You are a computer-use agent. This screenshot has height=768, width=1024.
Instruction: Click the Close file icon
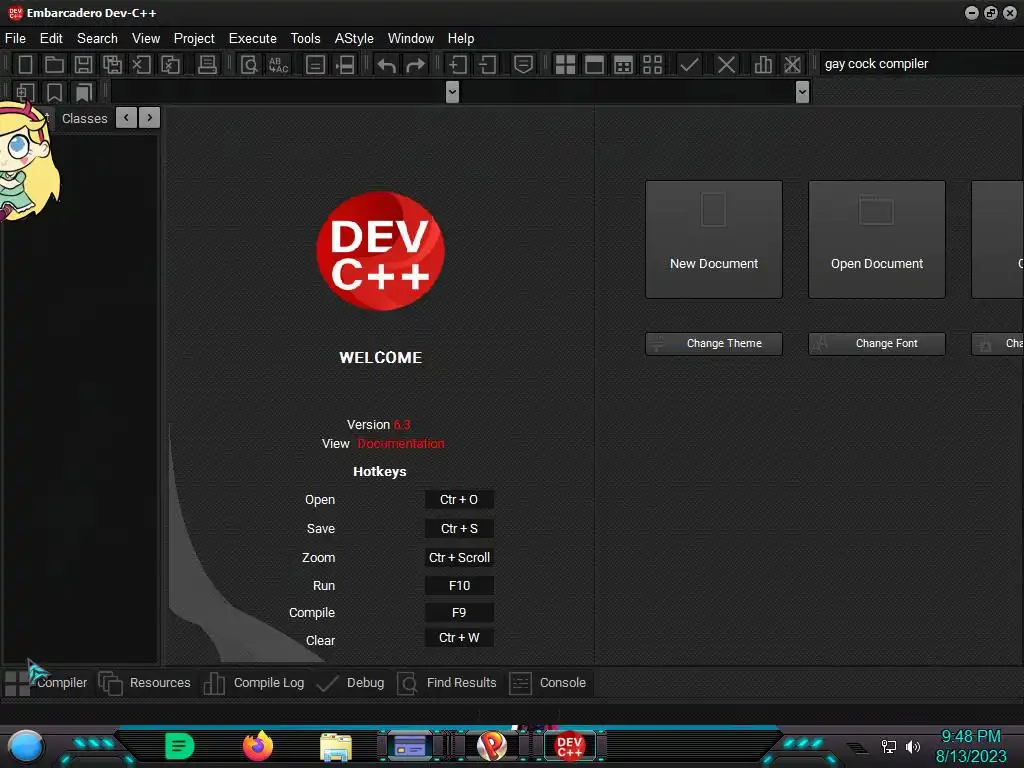141,64
